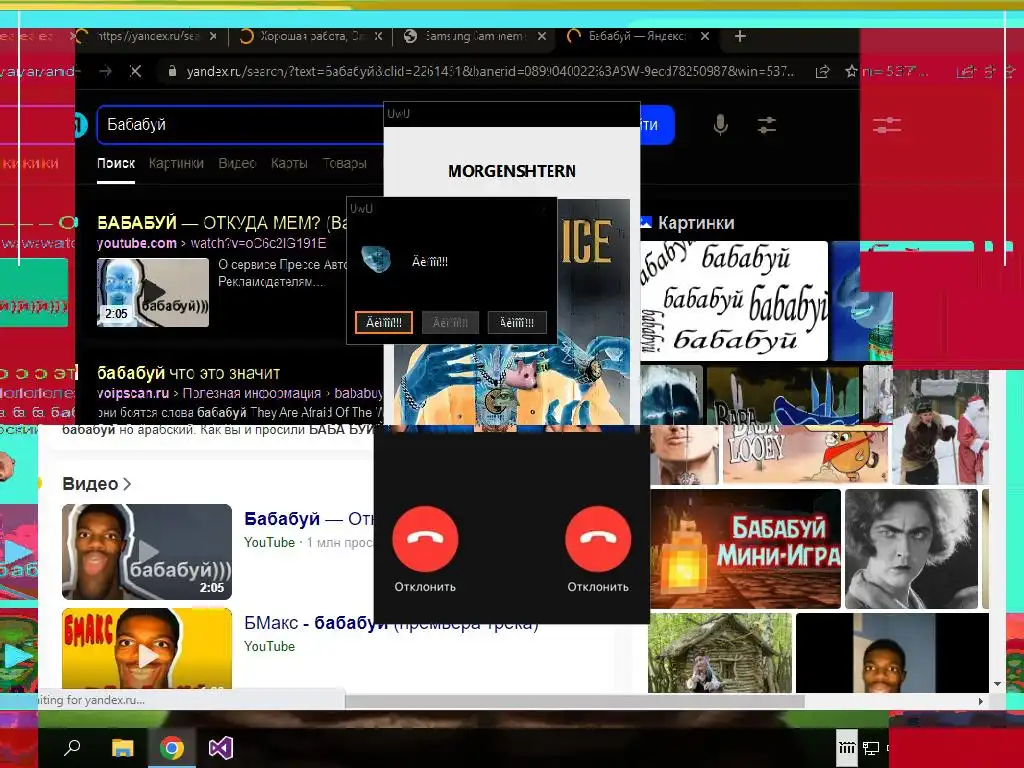Click the Chrome icon in the taskbar
The width and height of the screenshot is (1024, 768).
[172, 747]
